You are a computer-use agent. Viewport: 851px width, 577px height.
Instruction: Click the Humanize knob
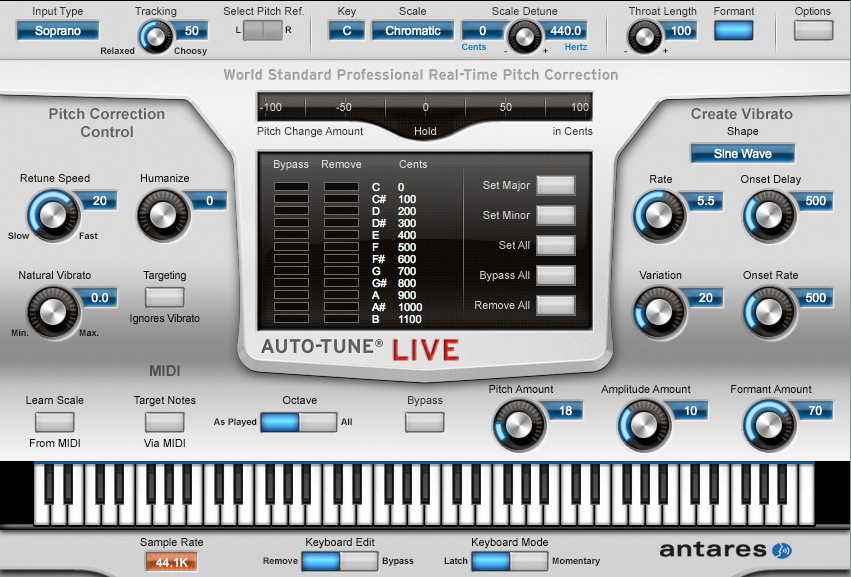point(163,215)
